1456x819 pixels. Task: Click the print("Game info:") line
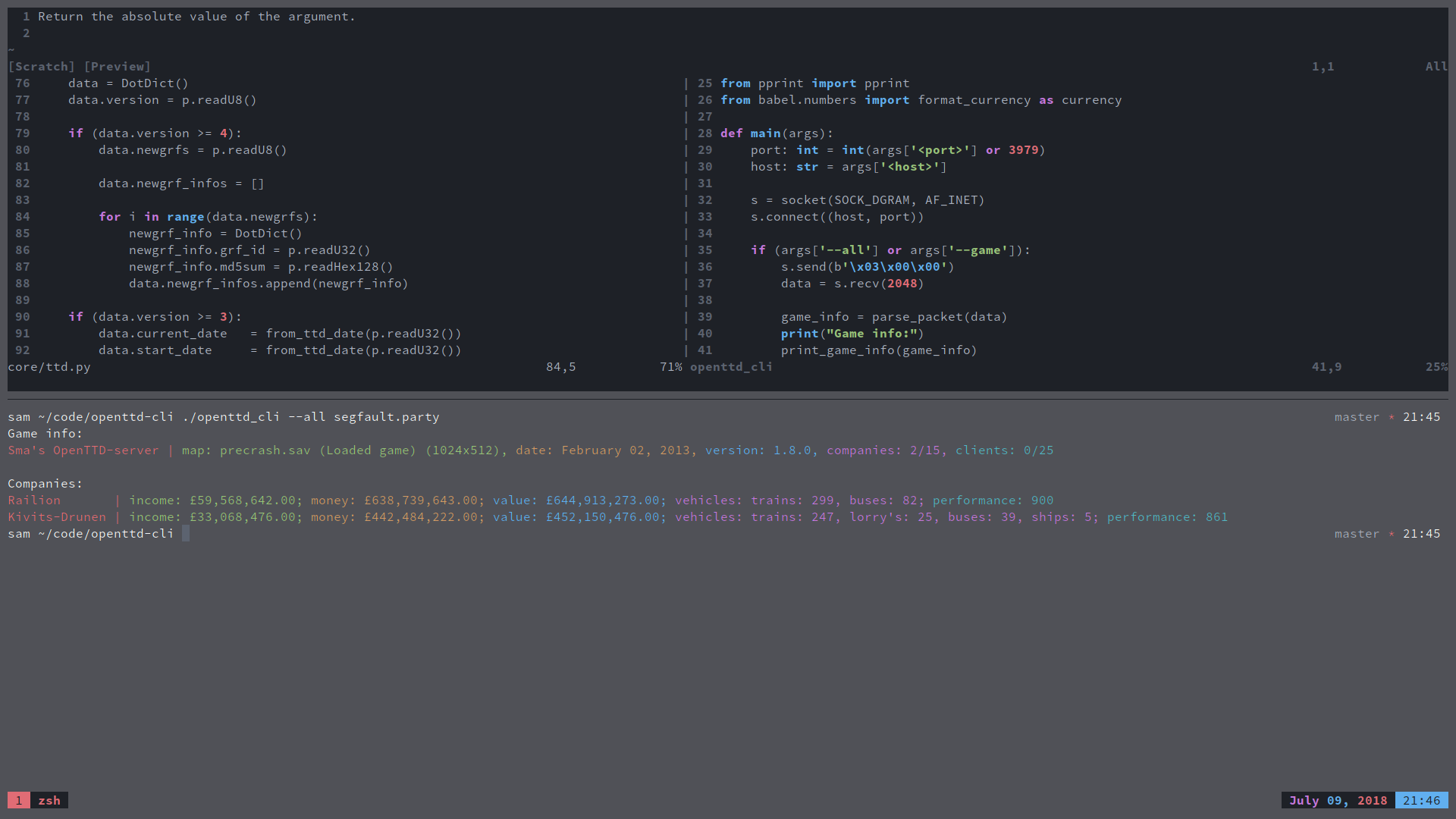tap(852, 334)
